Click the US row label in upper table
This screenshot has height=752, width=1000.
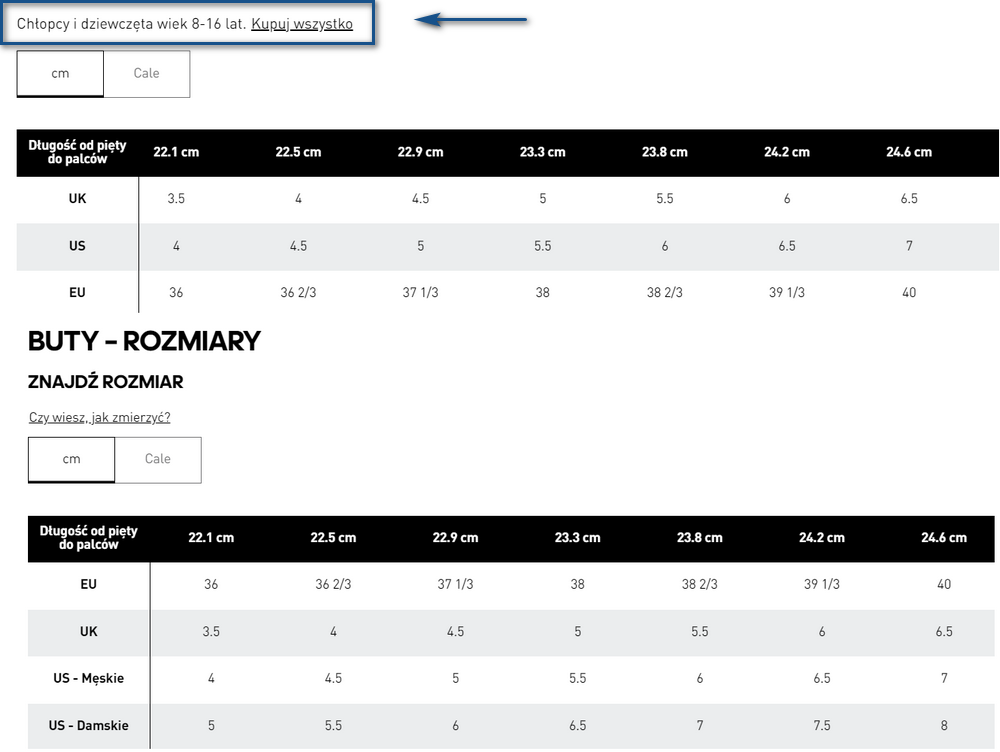[x=77, y=246]
